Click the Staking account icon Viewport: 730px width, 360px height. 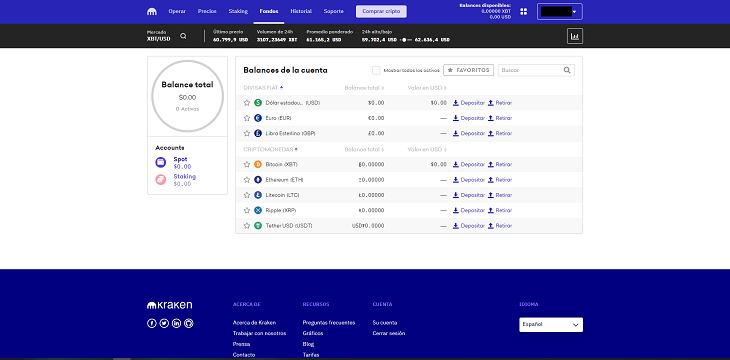(x=161, y=179)
